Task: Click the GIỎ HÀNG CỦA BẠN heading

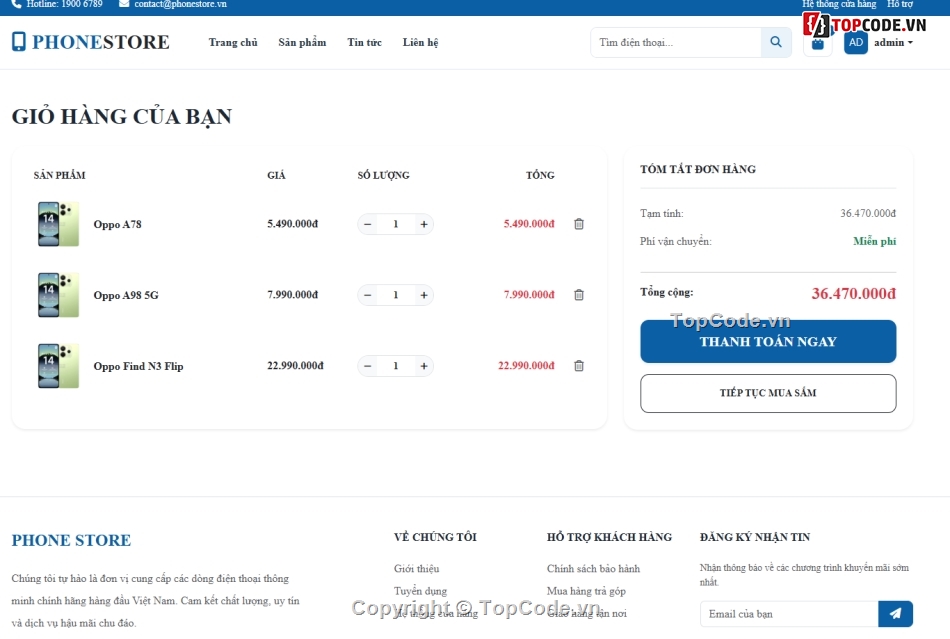Action: tap(122, 116)
